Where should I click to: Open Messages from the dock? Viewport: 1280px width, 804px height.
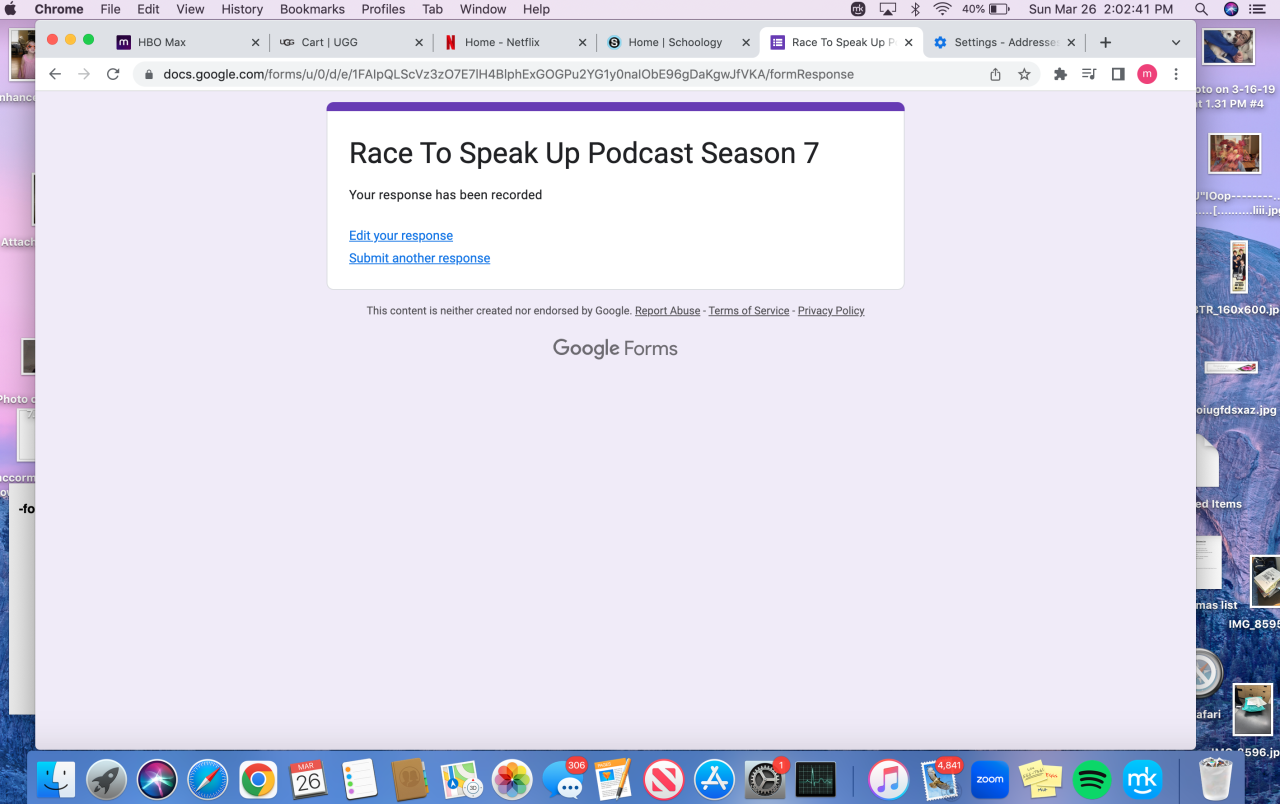click(563, 779)
